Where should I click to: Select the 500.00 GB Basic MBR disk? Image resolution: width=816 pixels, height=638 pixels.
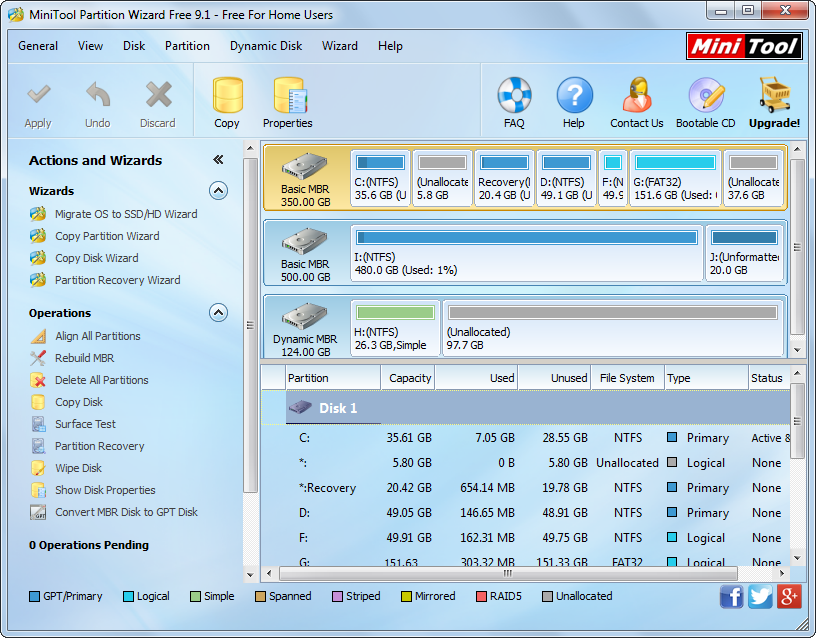(x=306, y=253)
